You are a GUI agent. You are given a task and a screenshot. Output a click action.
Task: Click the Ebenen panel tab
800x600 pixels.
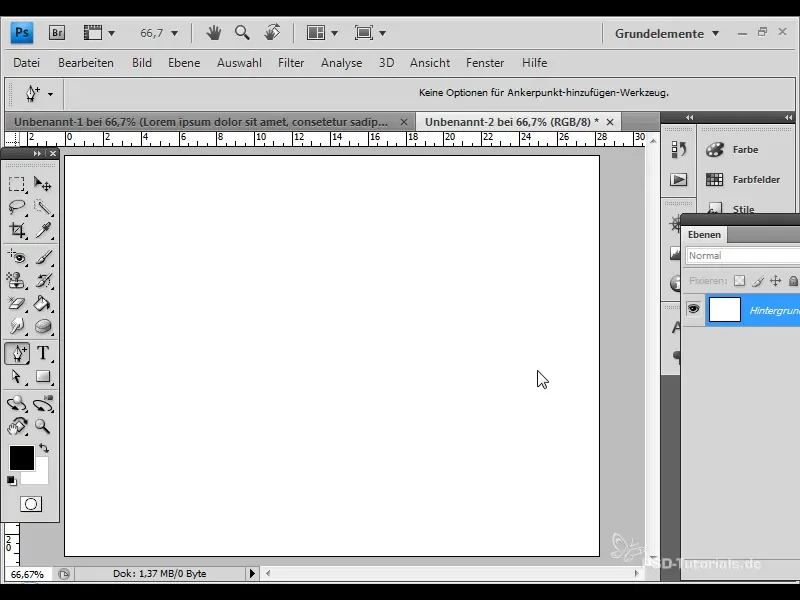point(704,235)
